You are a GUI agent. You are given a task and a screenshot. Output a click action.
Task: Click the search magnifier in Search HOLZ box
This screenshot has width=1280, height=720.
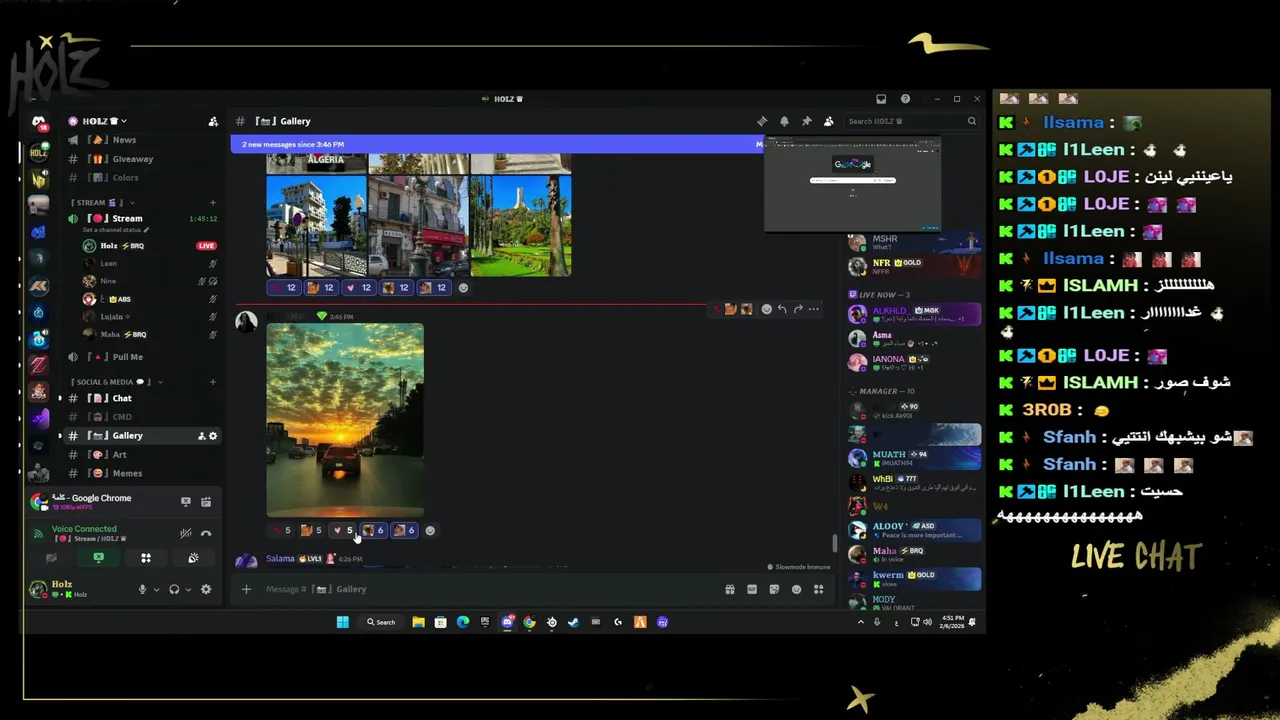click(x=971, y=121)
